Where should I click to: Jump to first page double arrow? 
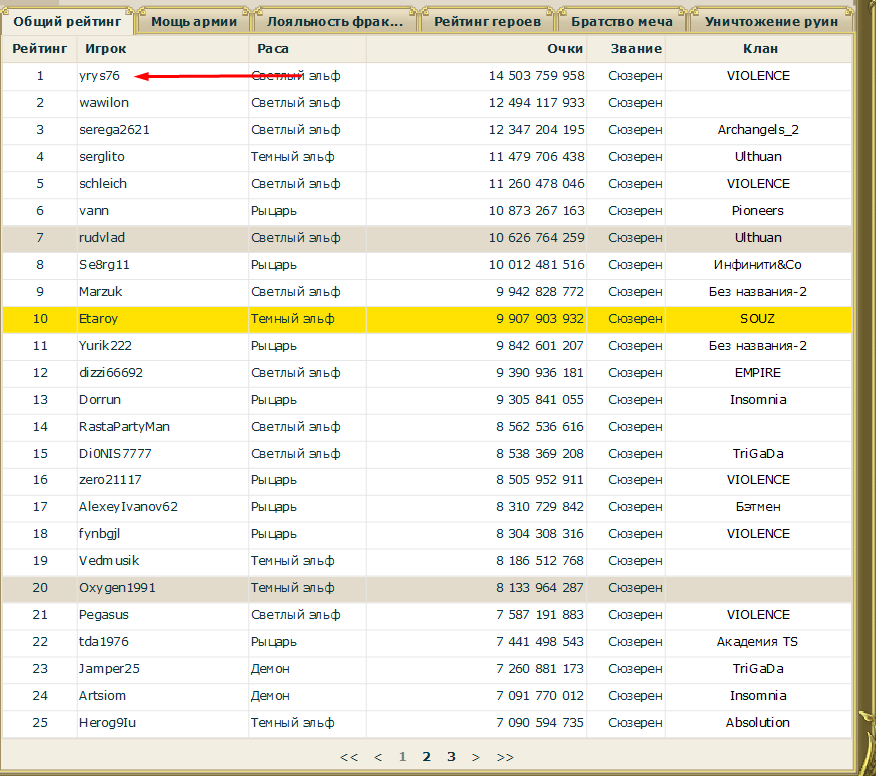click(349, 757)
